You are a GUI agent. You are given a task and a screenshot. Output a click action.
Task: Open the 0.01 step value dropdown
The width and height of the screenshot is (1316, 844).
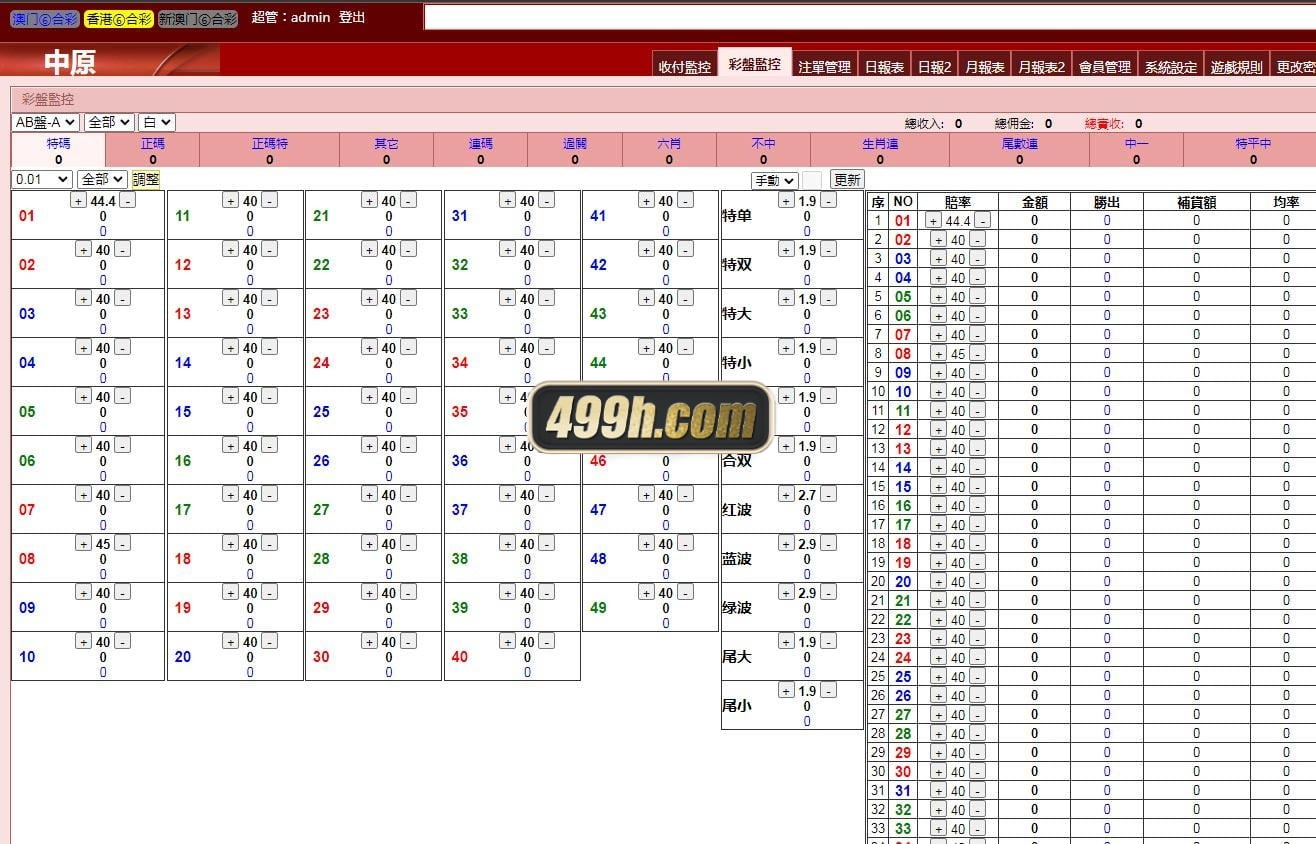click(x=42, y=179)
